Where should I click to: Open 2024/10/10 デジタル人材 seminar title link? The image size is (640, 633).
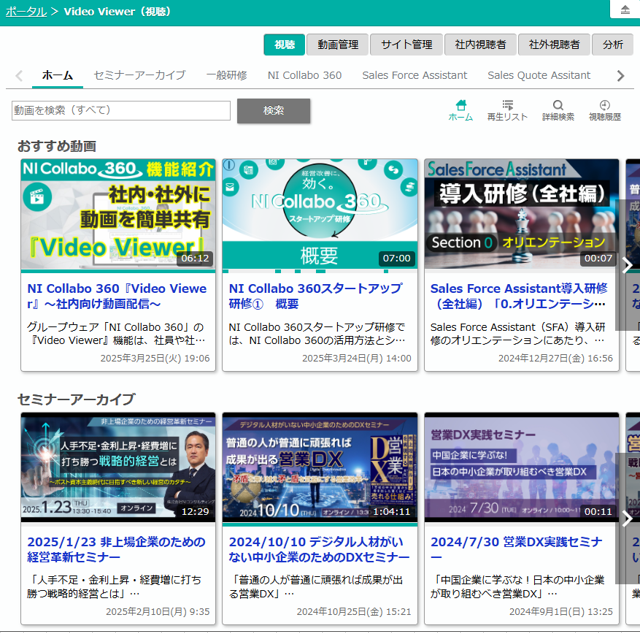coord(319,549)
